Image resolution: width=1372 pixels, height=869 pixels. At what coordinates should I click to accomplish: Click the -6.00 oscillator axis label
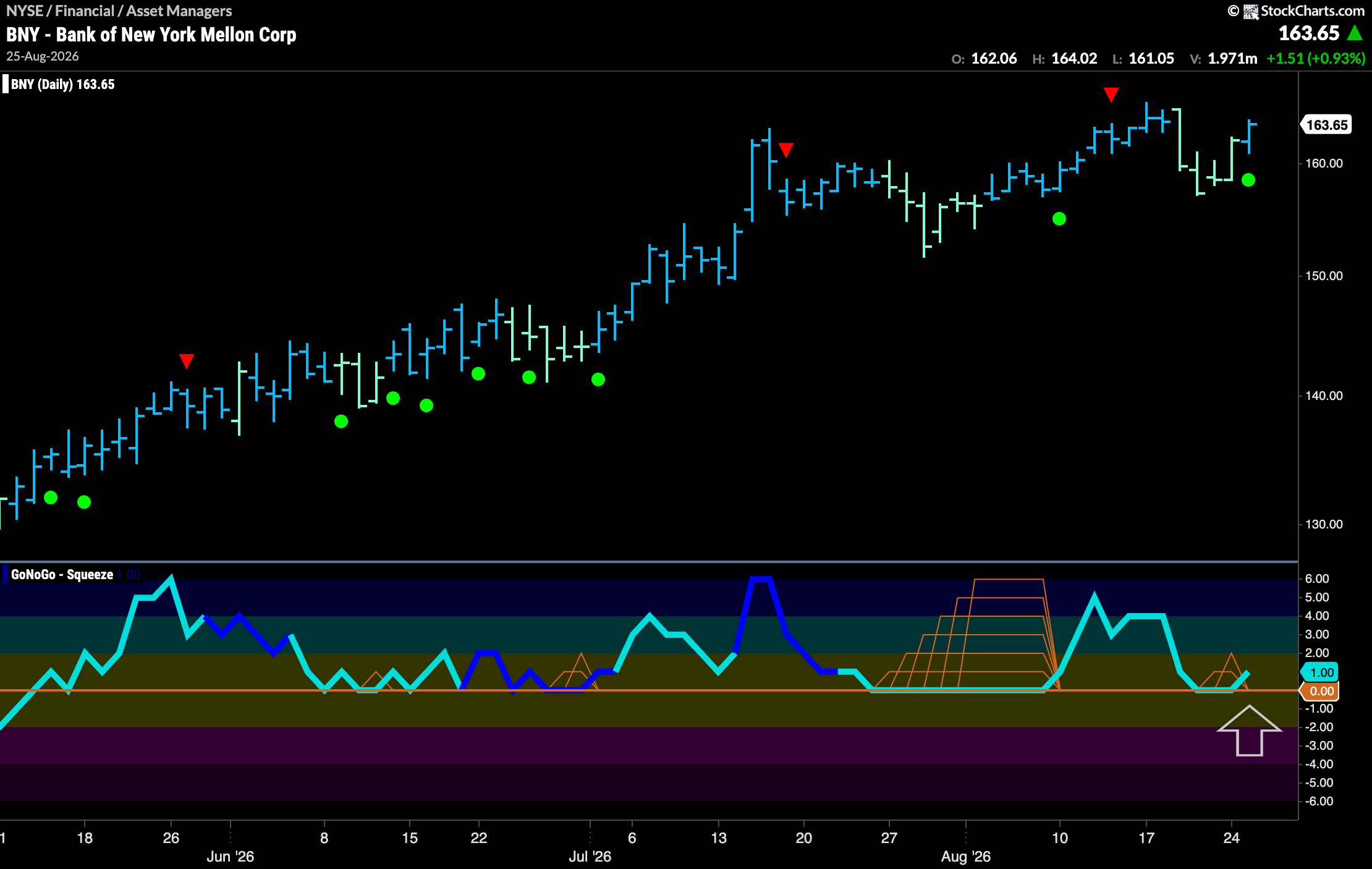(x=1319, y=801)
